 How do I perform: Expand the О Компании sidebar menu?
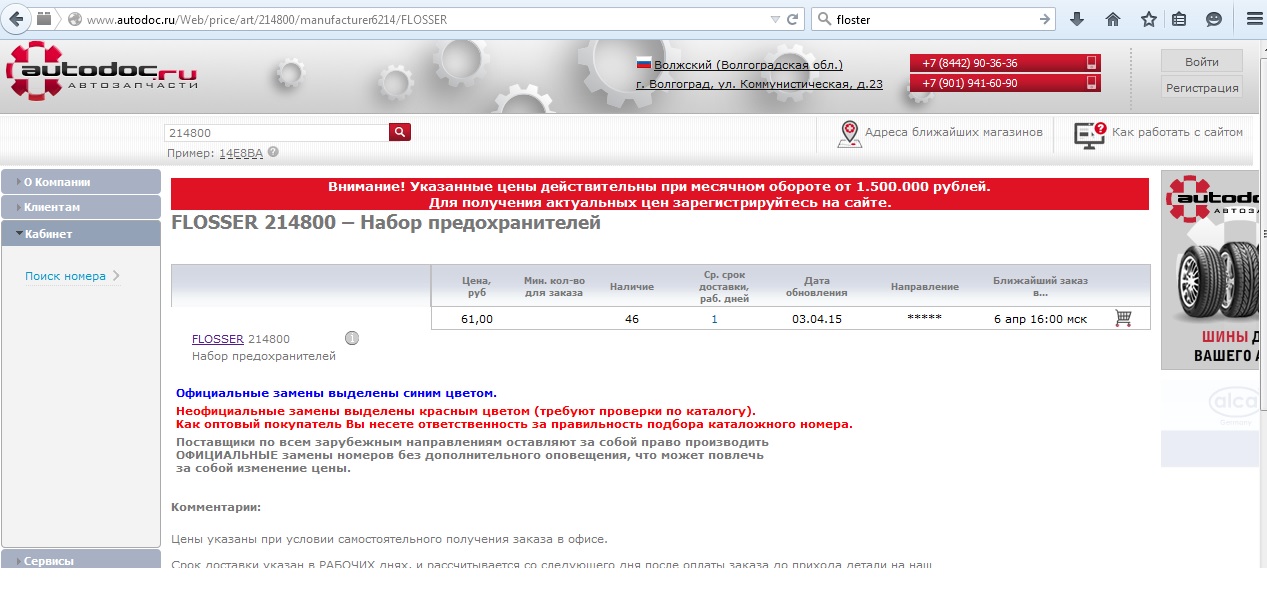[x=81, y=182]
